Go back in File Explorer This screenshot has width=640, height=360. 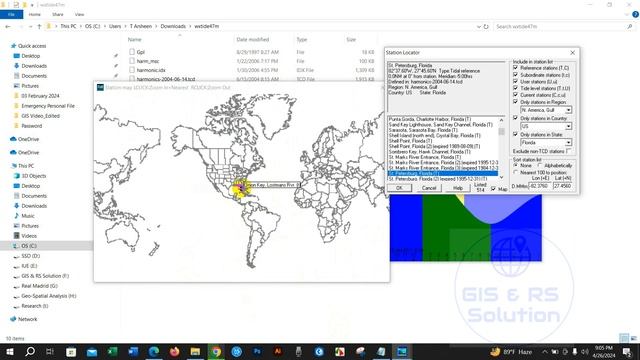click(8, 27)
